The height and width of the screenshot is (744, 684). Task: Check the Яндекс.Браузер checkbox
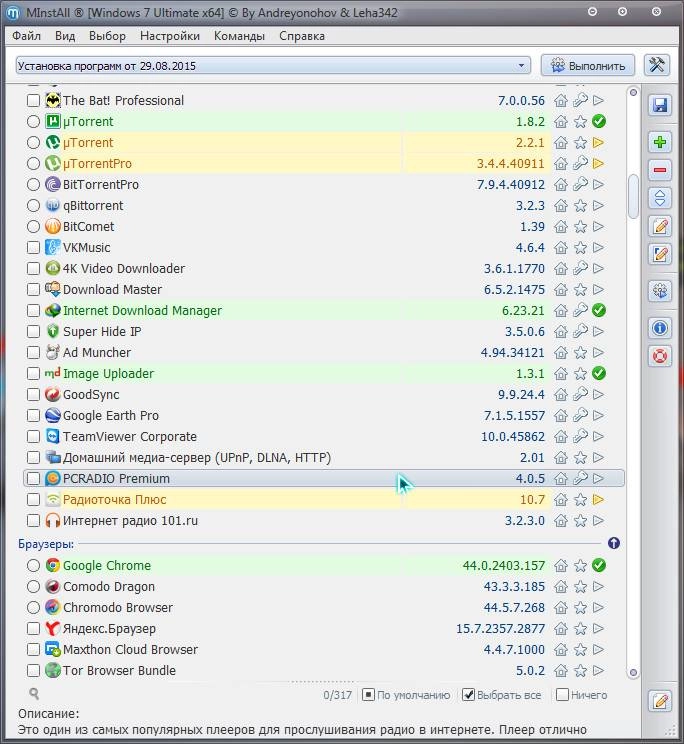(33, 629)
